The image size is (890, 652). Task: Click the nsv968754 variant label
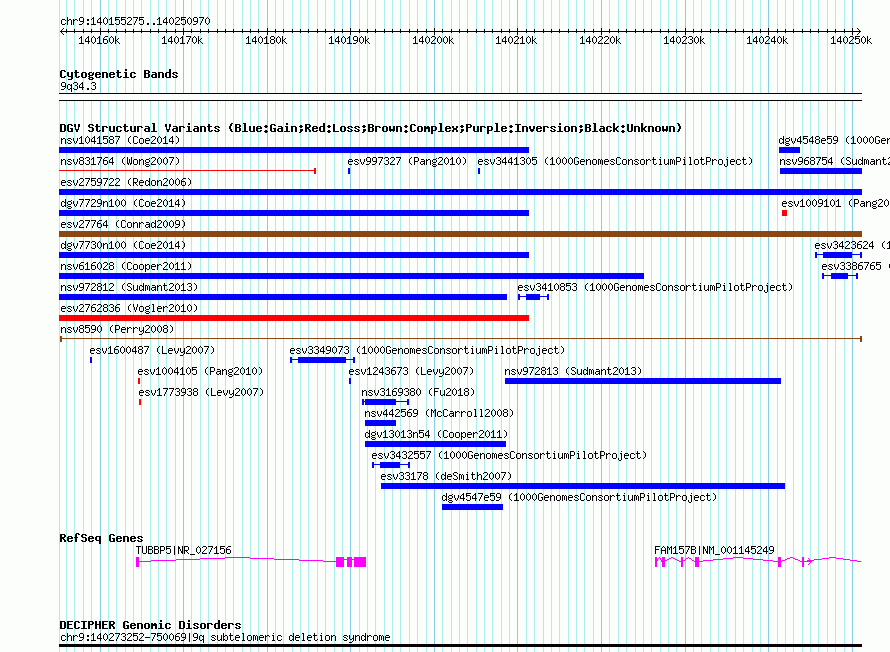[834, 161]
